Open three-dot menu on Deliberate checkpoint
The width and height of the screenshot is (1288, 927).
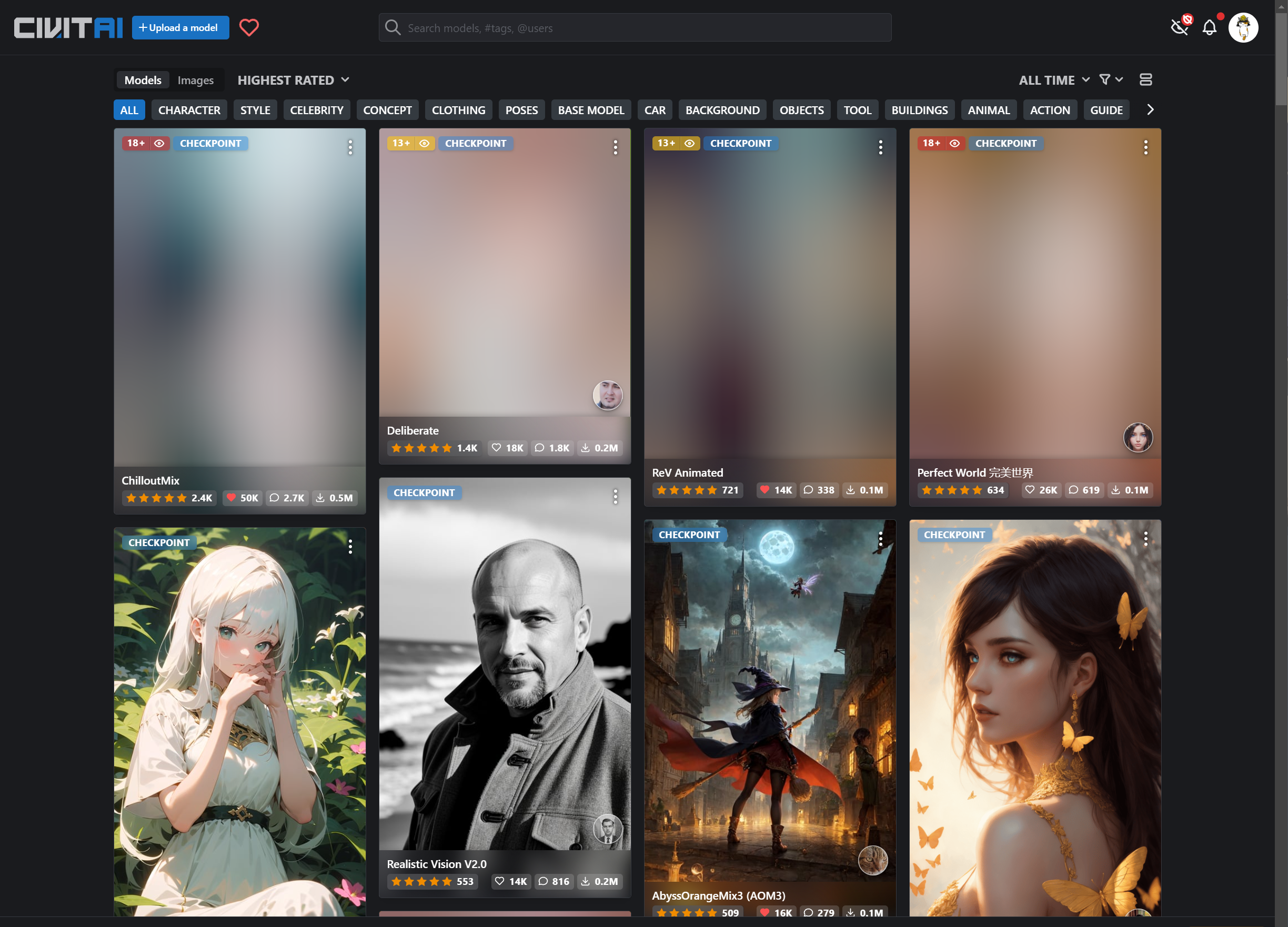615,148
